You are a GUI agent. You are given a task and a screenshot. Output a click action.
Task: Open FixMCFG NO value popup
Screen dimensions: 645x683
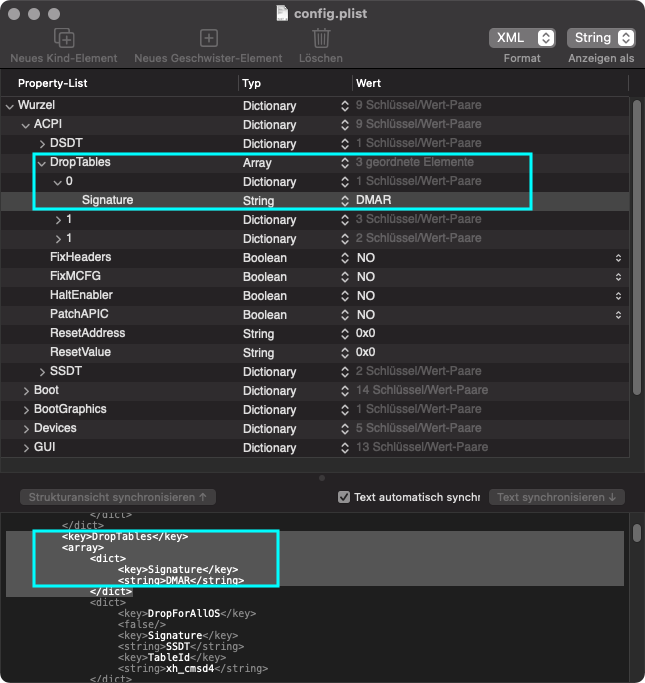tap(618, 277)
